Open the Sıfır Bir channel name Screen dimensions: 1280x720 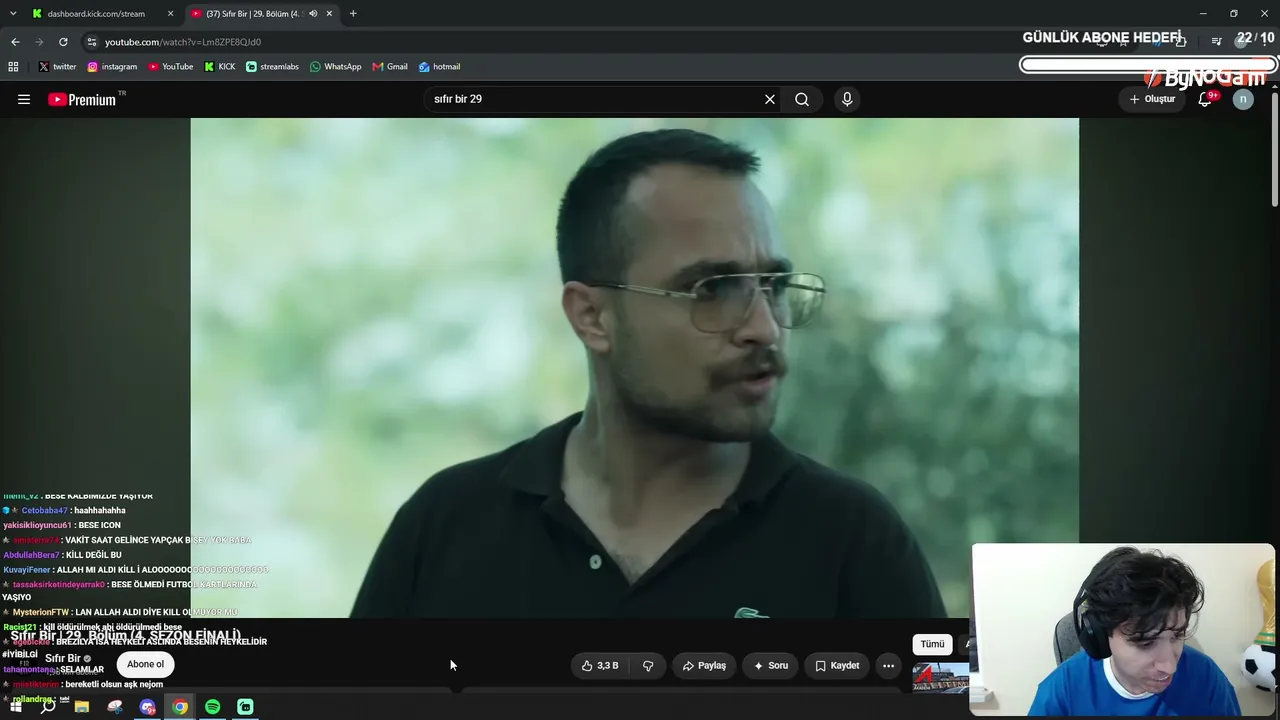click(62, 659)
